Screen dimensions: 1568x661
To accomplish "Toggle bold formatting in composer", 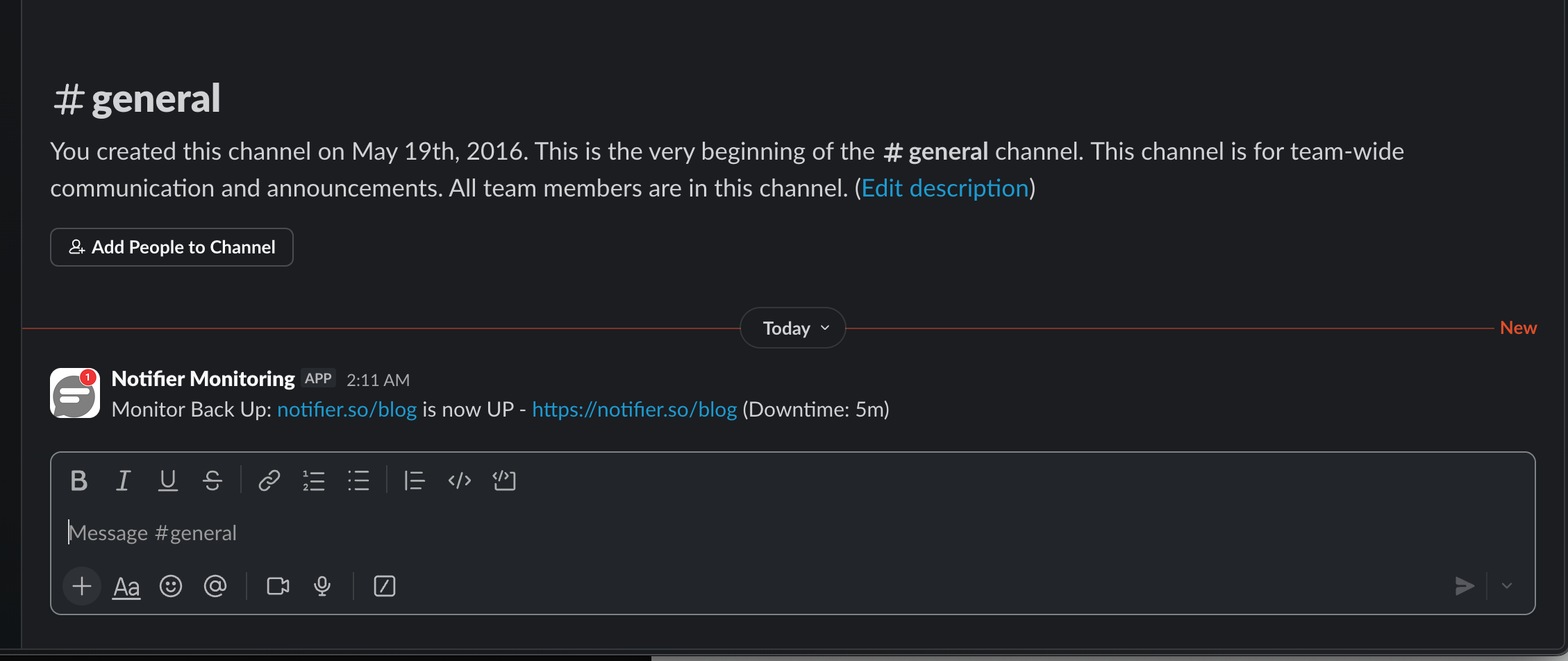I will coord(79,480).
